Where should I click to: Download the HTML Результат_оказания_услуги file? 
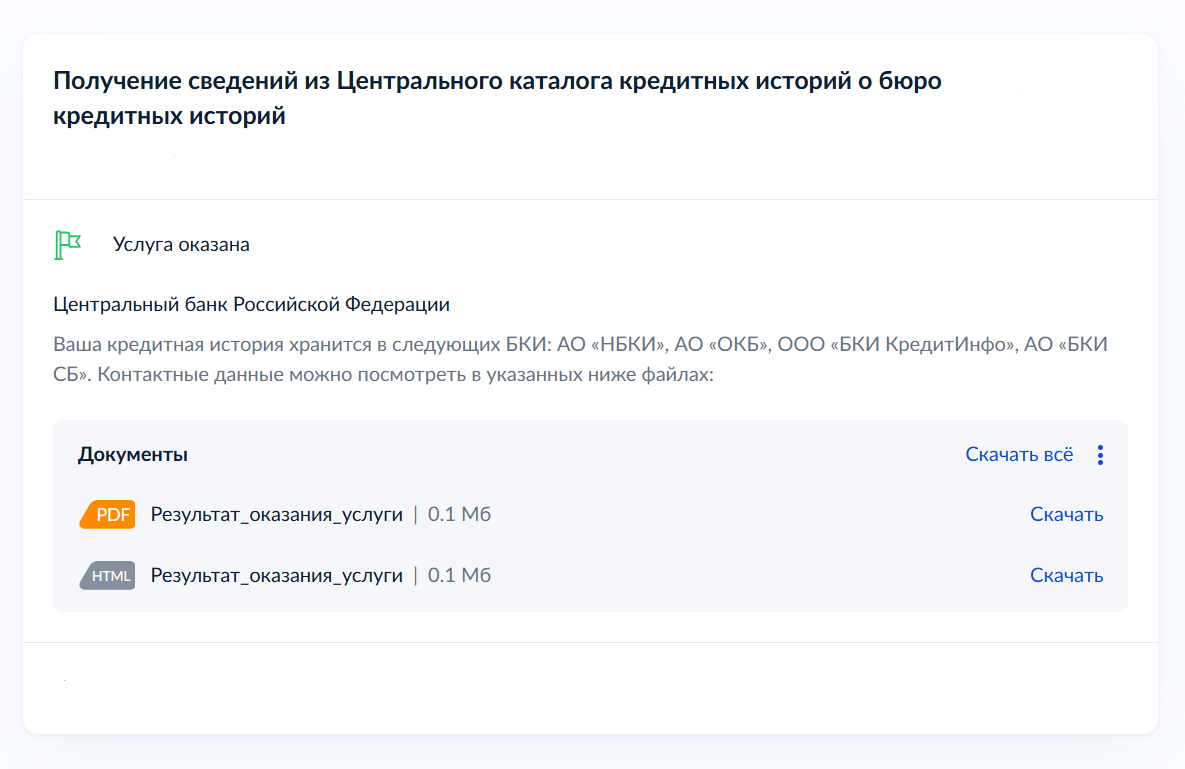[1066, 576]
